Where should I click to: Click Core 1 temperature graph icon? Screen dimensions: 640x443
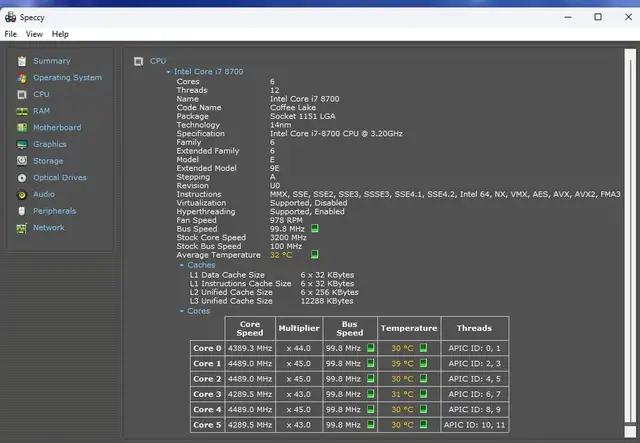pos(423,363)
